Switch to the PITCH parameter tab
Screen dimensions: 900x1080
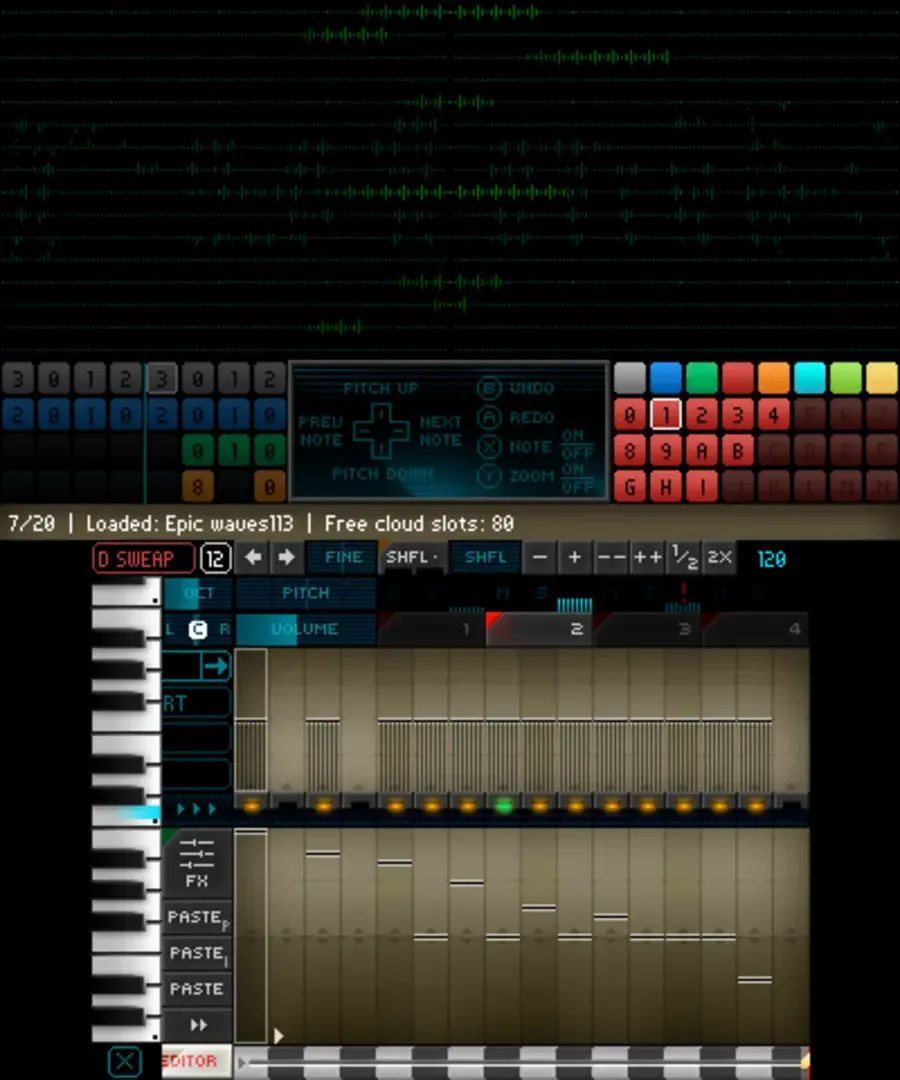tap(305, 593)
